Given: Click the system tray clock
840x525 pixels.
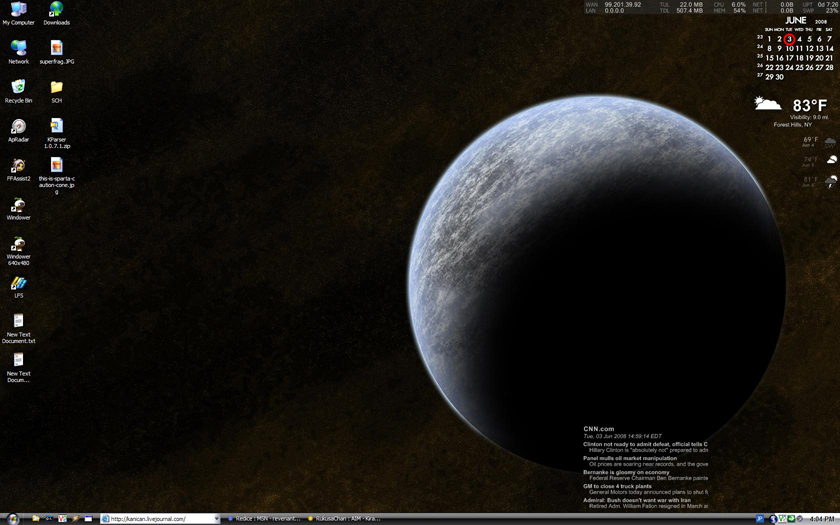Looking at the screenshot, I should coord(823,519).
